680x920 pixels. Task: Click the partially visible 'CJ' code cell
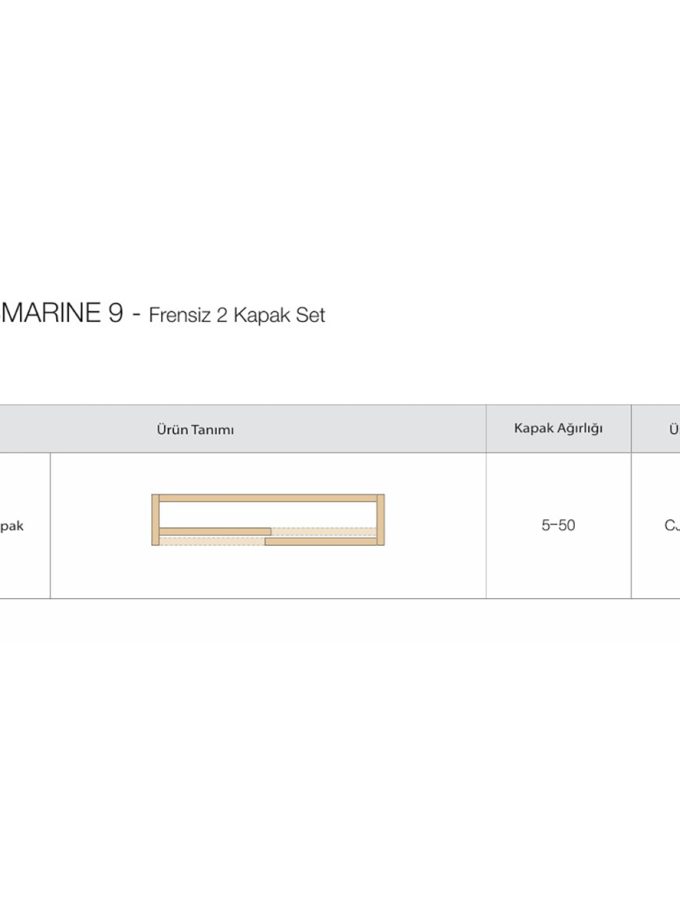671,525
